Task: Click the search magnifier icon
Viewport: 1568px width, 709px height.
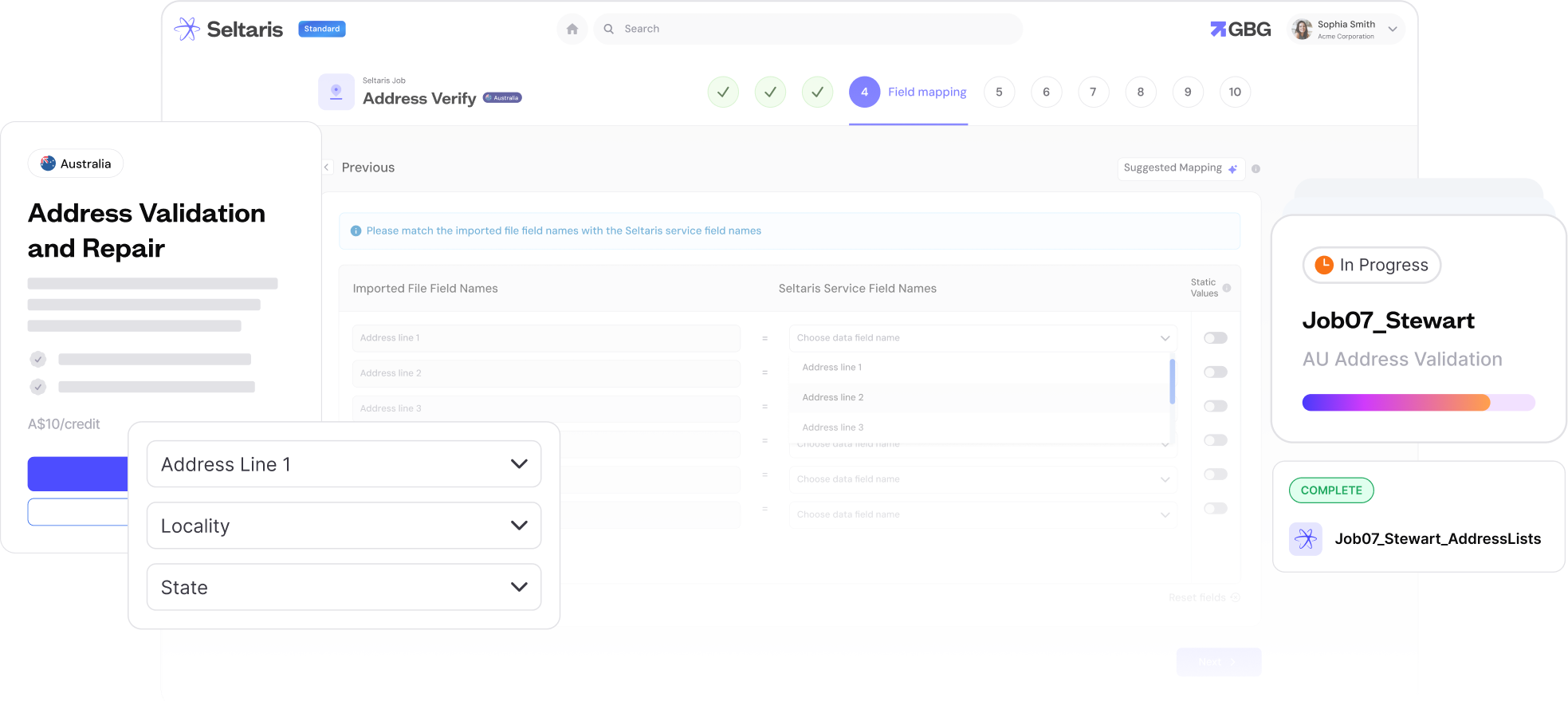Action: point(609,29)
